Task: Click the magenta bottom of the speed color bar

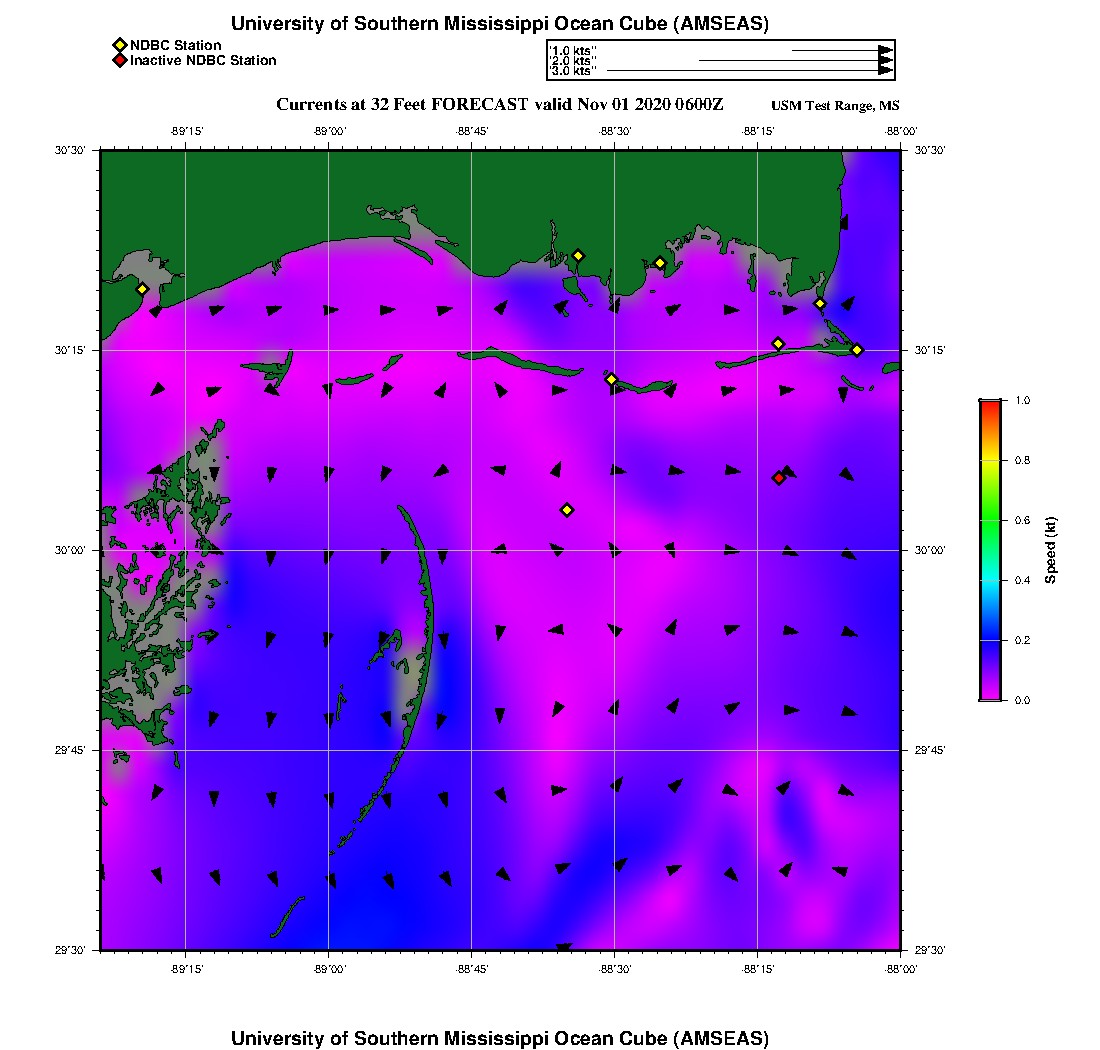Action: click(x=990, y=695)
